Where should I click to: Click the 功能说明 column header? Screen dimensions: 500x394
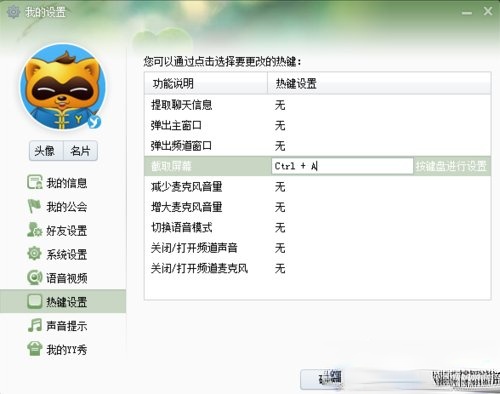(206, 83)
